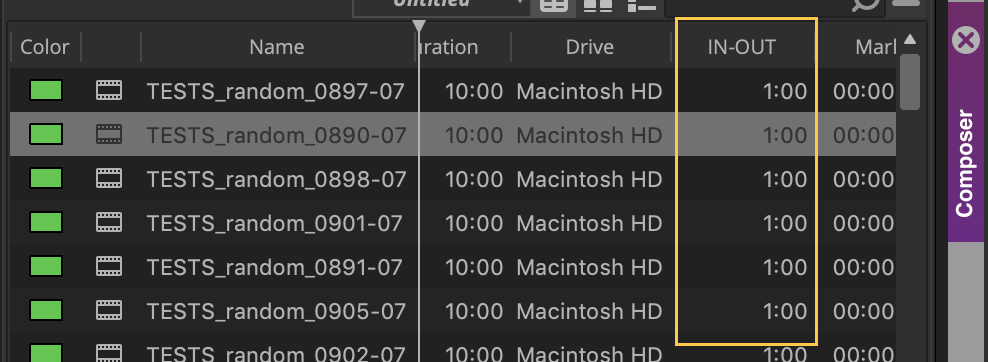Click clip icon of TESTS_random_0901-07
The image size is (988, 362).
109,223
